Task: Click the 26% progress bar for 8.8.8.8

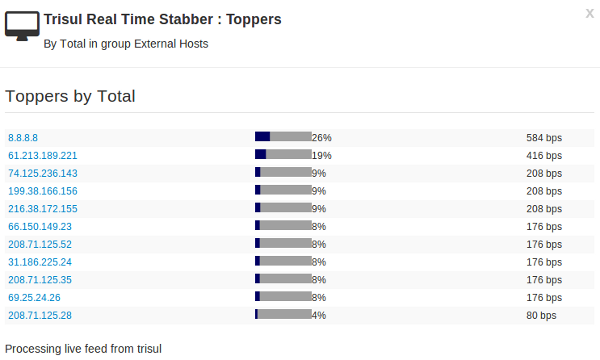Action: (283, 136)
